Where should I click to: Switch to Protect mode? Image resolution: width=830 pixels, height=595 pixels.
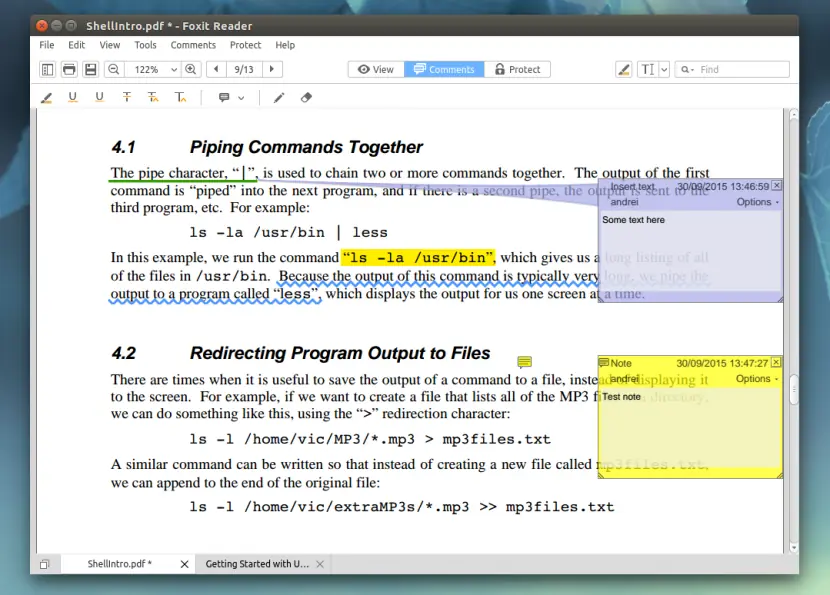[x=517, y=69]
